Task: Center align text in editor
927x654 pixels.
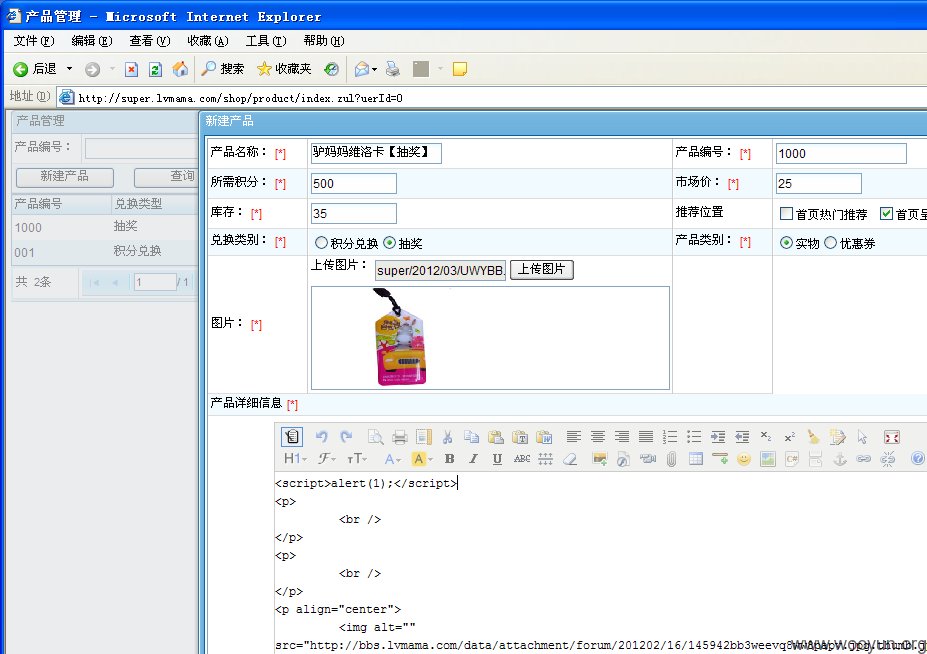Action: point(598,437)
